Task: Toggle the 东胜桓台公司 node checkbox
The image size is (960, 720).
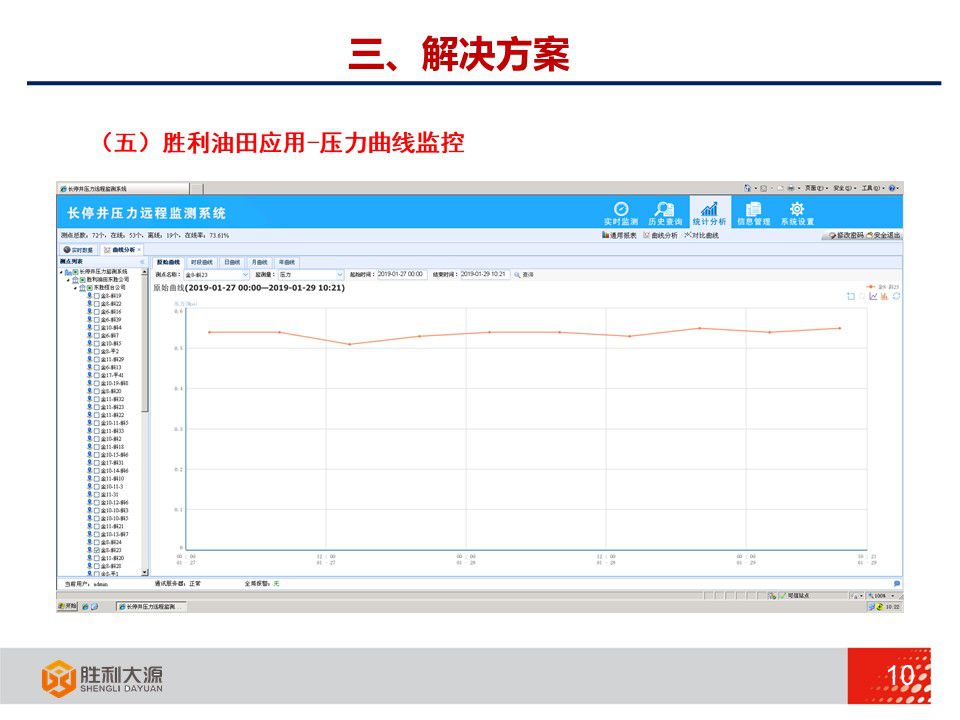Action: pos(89,288)
